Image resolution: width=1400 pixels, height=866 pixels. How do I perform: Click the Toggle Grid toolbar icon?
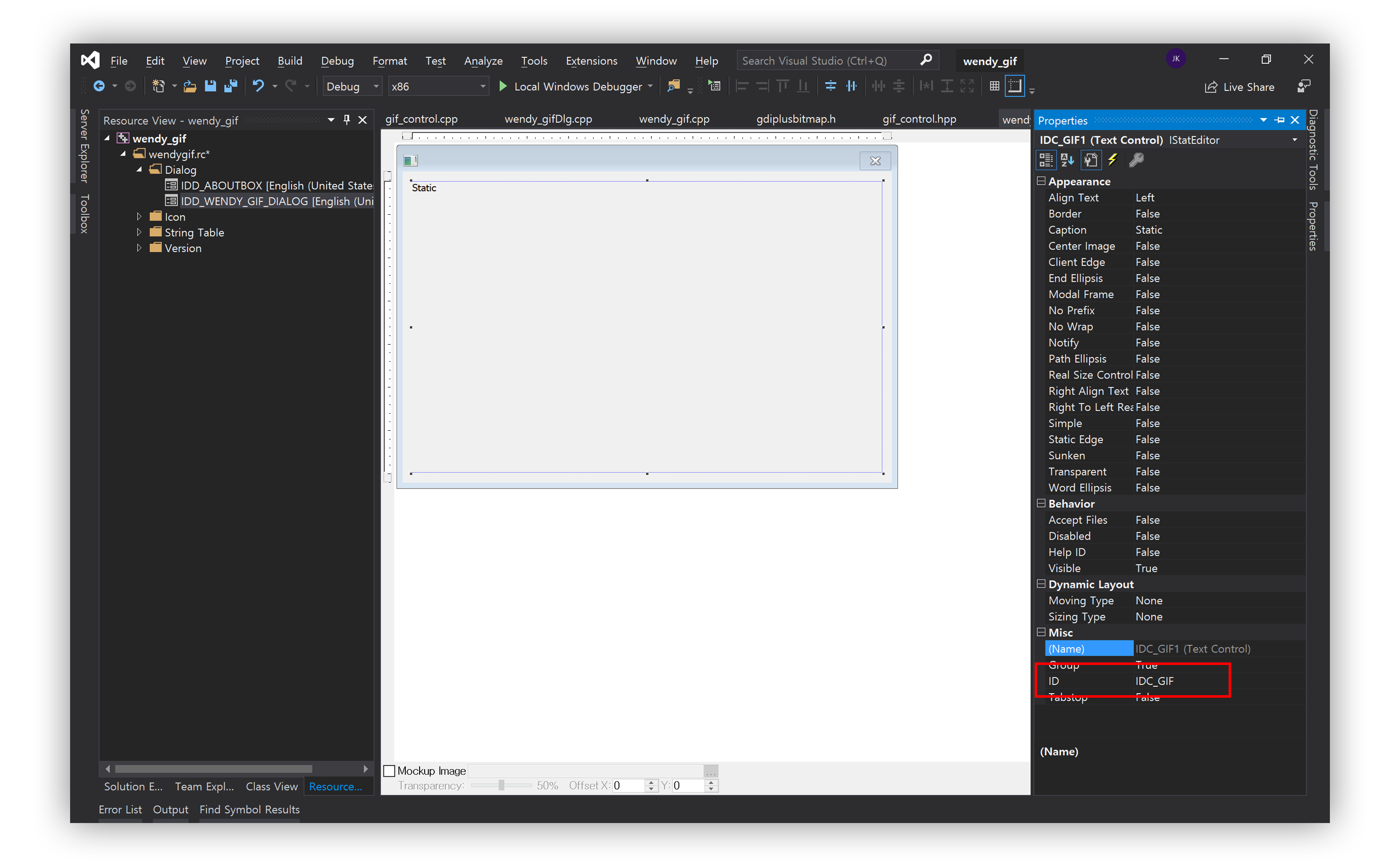click(x=994, y=86)
